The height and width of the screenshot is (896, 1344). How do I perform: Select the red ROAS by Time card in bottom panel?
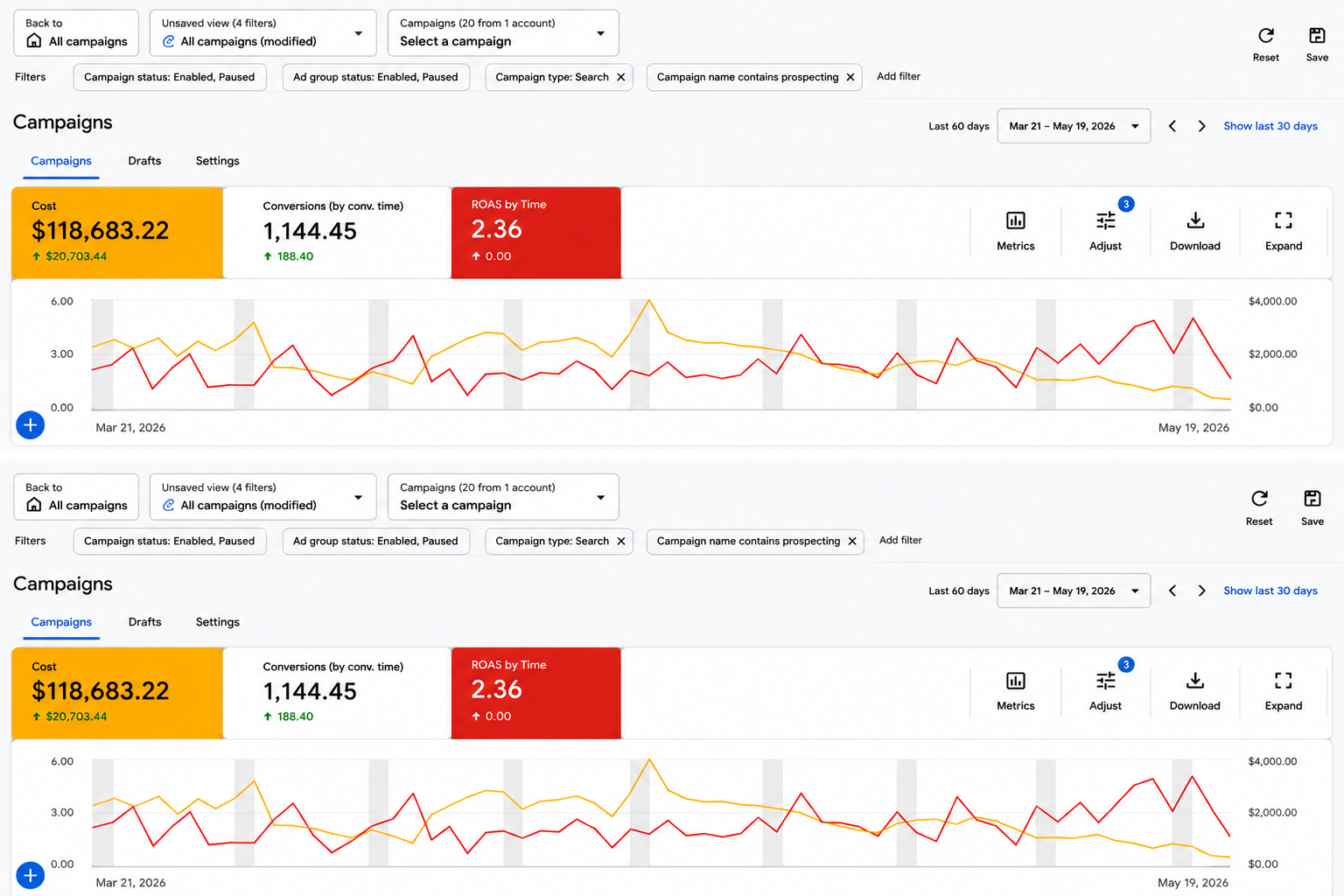[x=536, y=693]
